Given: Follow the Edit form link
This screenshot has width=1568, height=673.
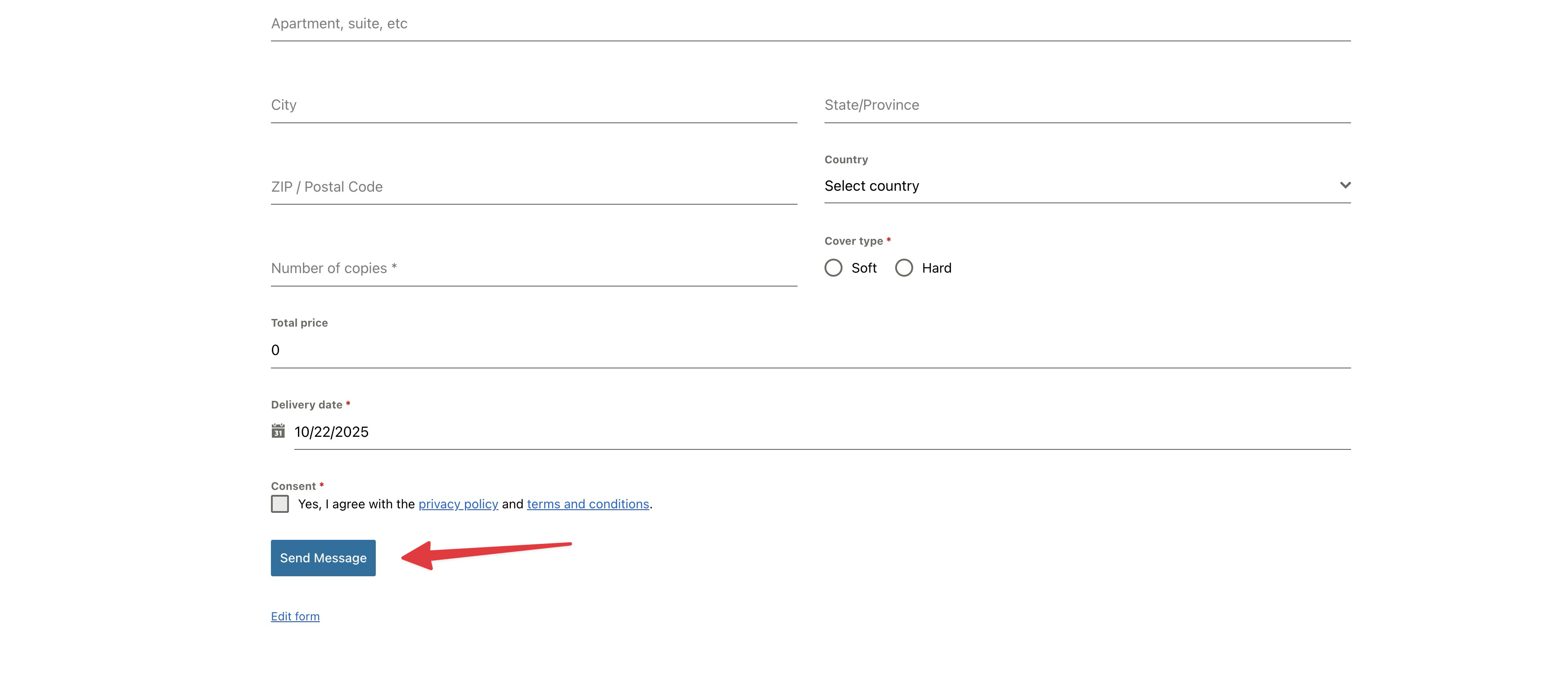Looking at the screenshot, I should click(295, 616).
